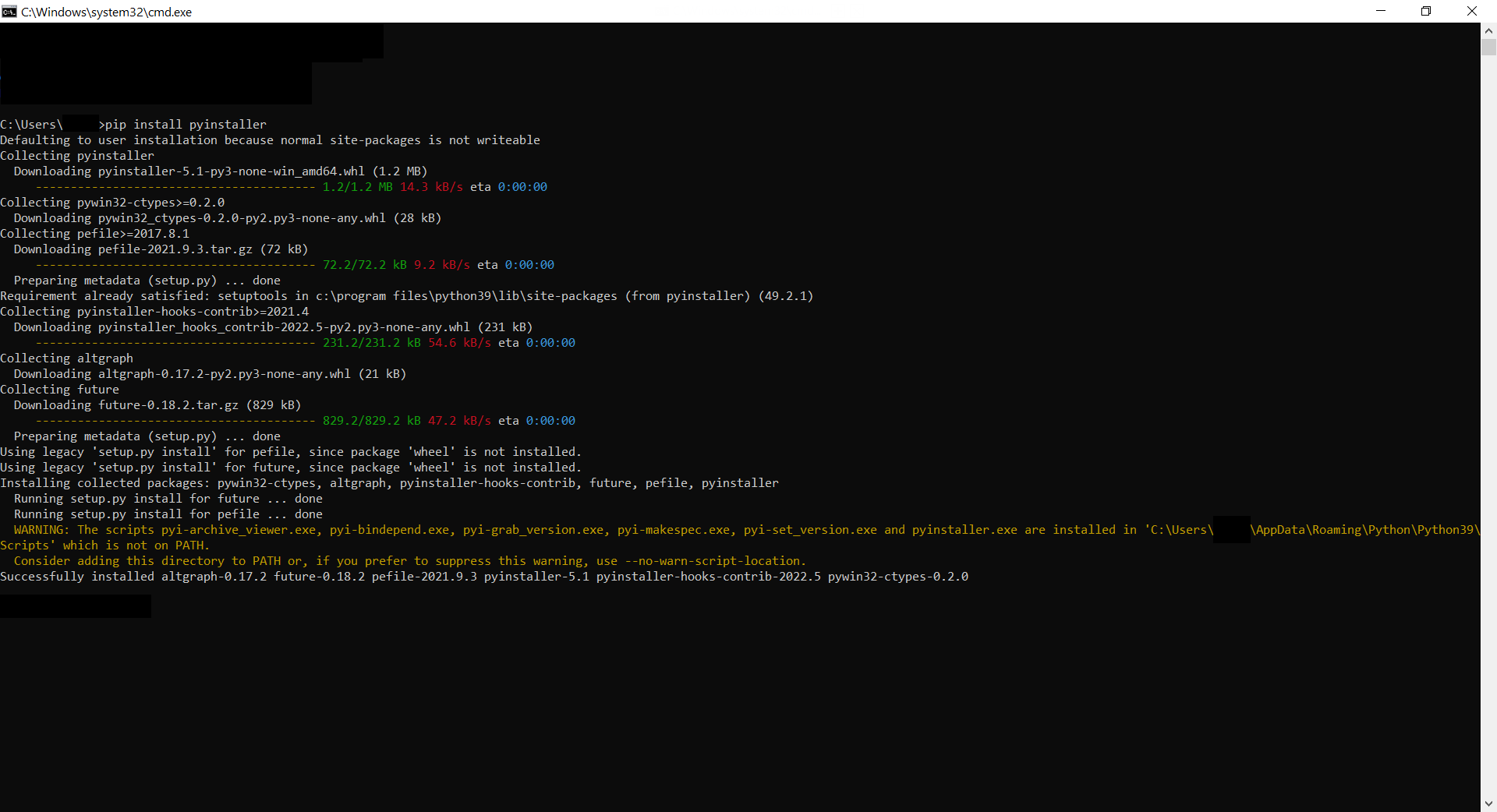1497x812 pixels.
Task: Click the yellow WARNING text
Action: point(41,530)
